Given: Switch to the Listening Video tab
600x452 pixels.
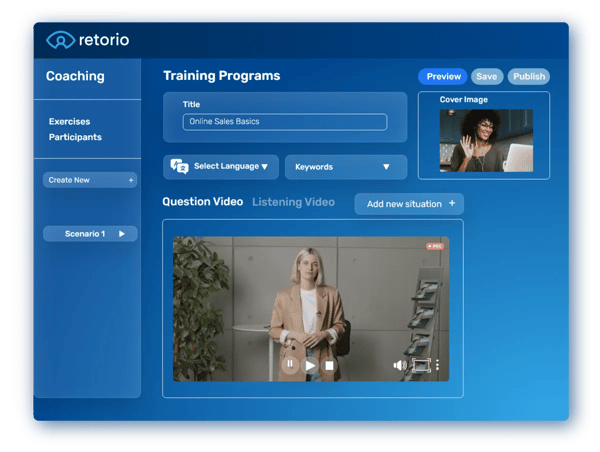Looking at the screenshot, I should pos(293,202).
